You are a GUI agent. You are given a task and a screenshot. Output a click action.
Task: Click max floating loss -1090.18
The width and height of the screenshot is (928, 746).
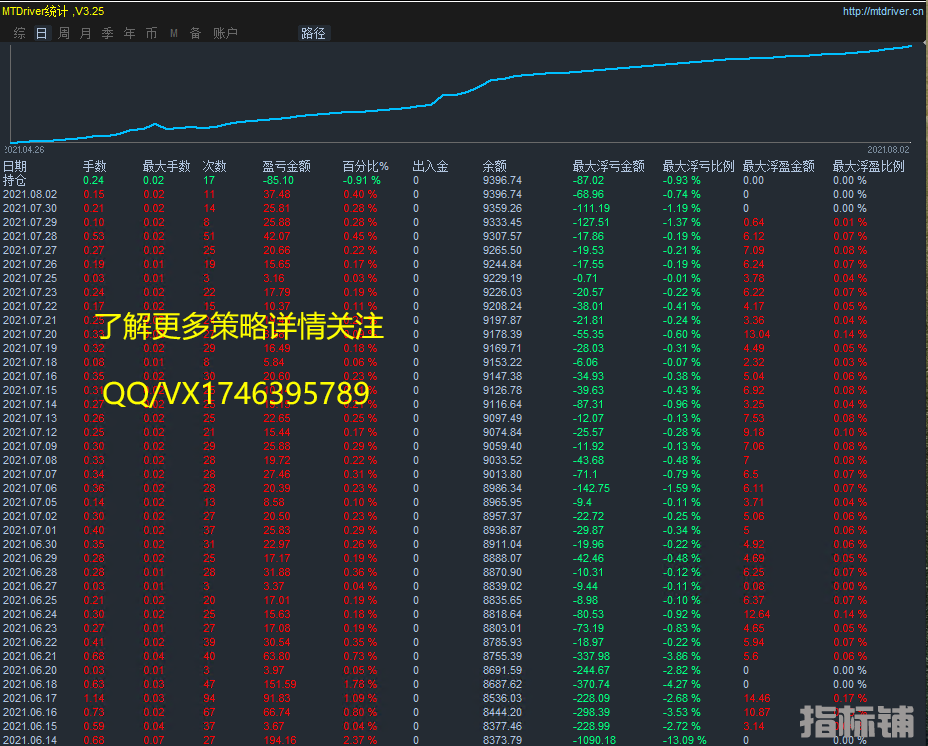594,740
